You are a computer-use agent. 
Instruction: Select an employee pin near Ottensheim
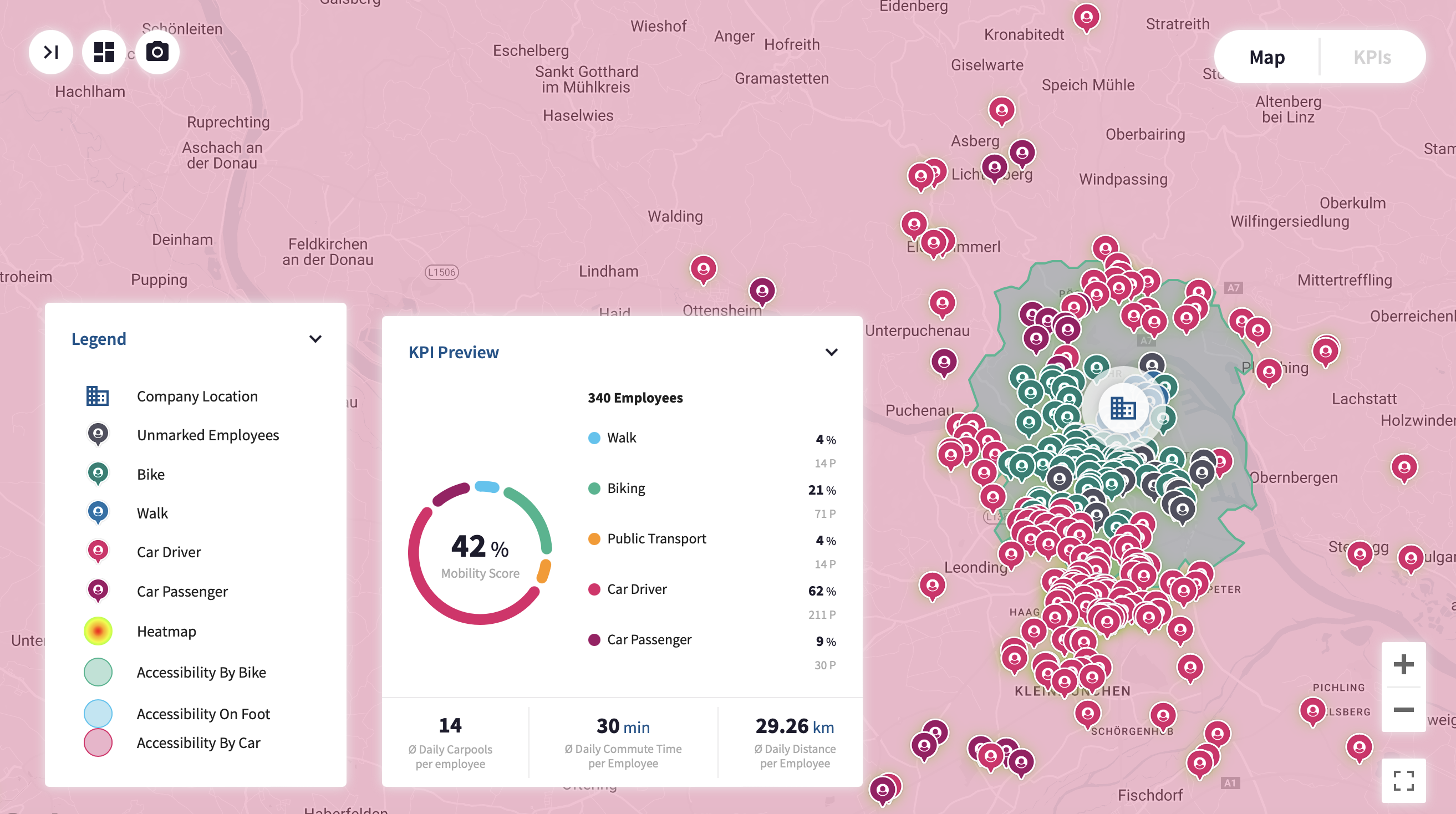click(x=703, y=269)
